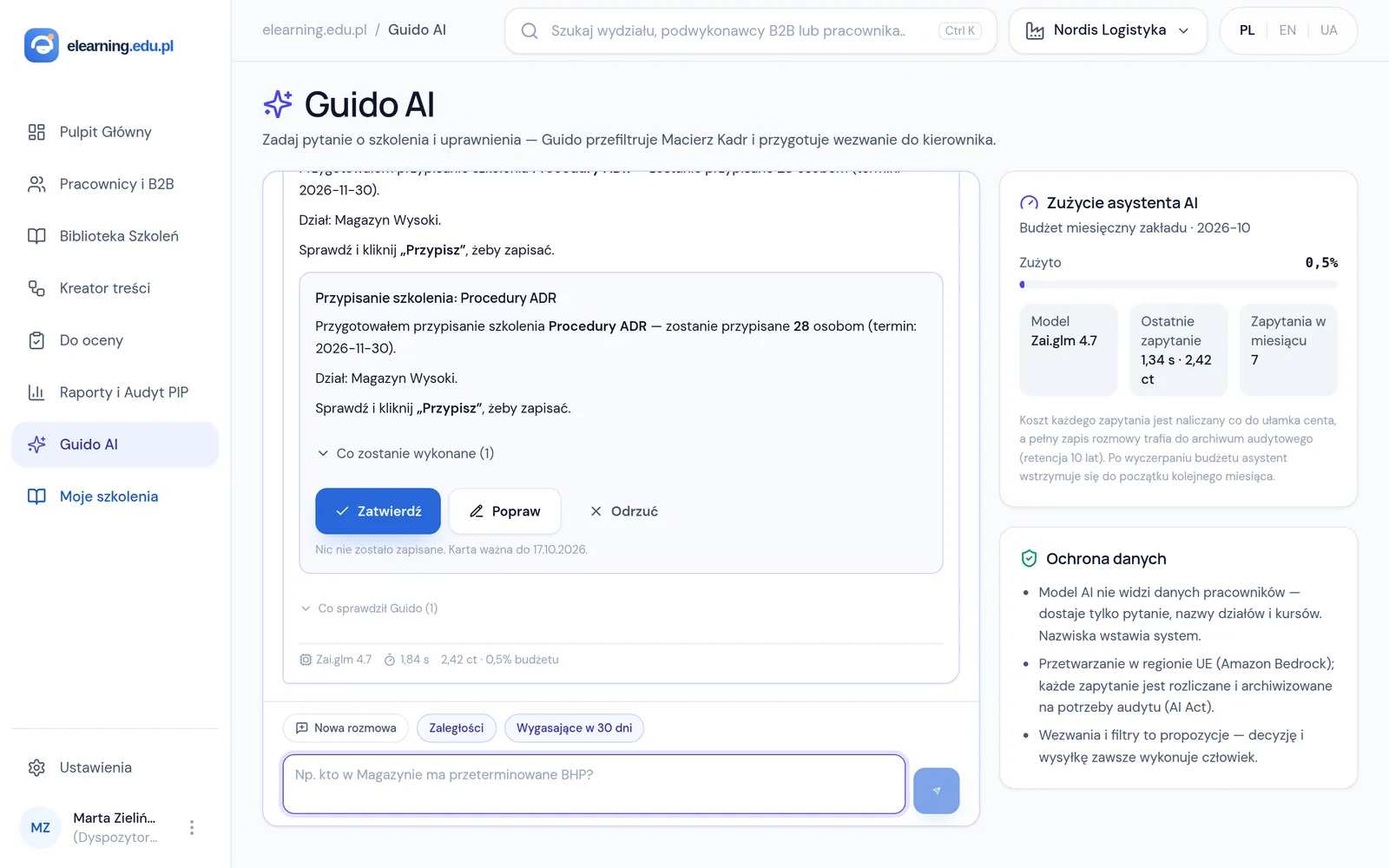Click the Guido AI sparkle sidebar icon
The height and width of the screenshot is (868, 1389).
[x=36, y=444]
